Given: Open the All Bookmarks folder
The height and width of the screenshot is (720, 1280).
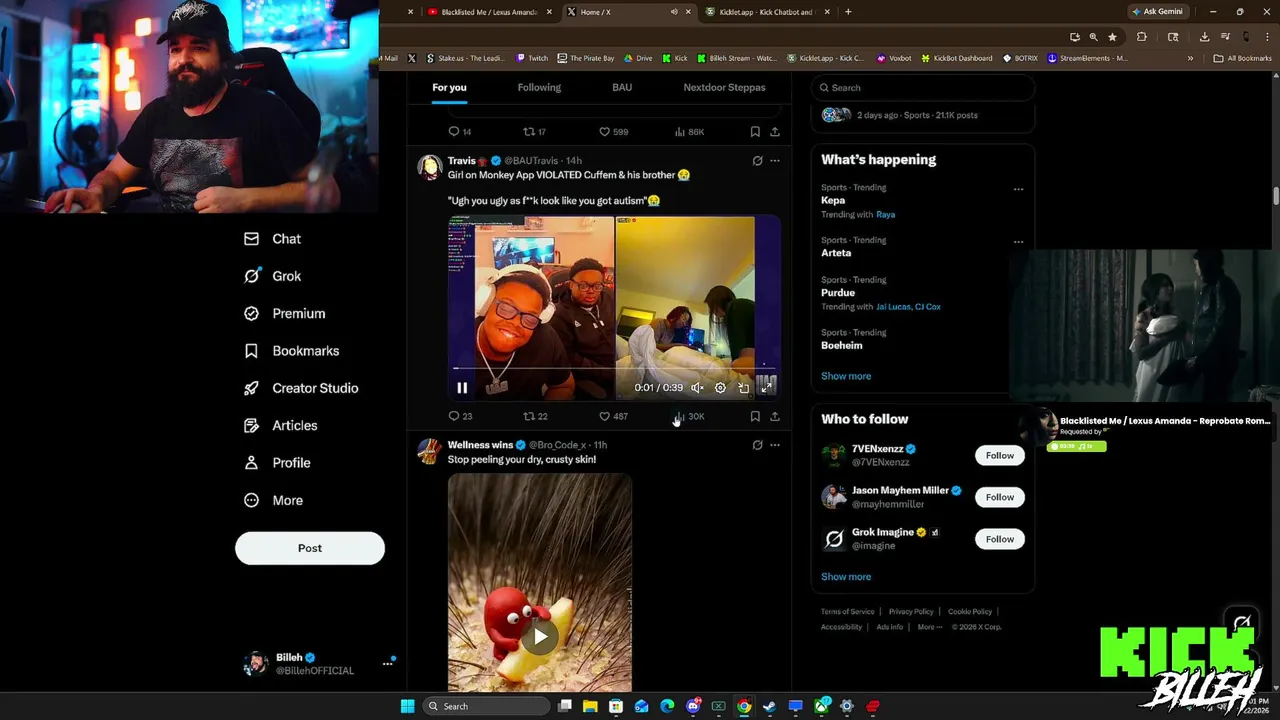Looking at the screenshot, I should click(1242, 58).
